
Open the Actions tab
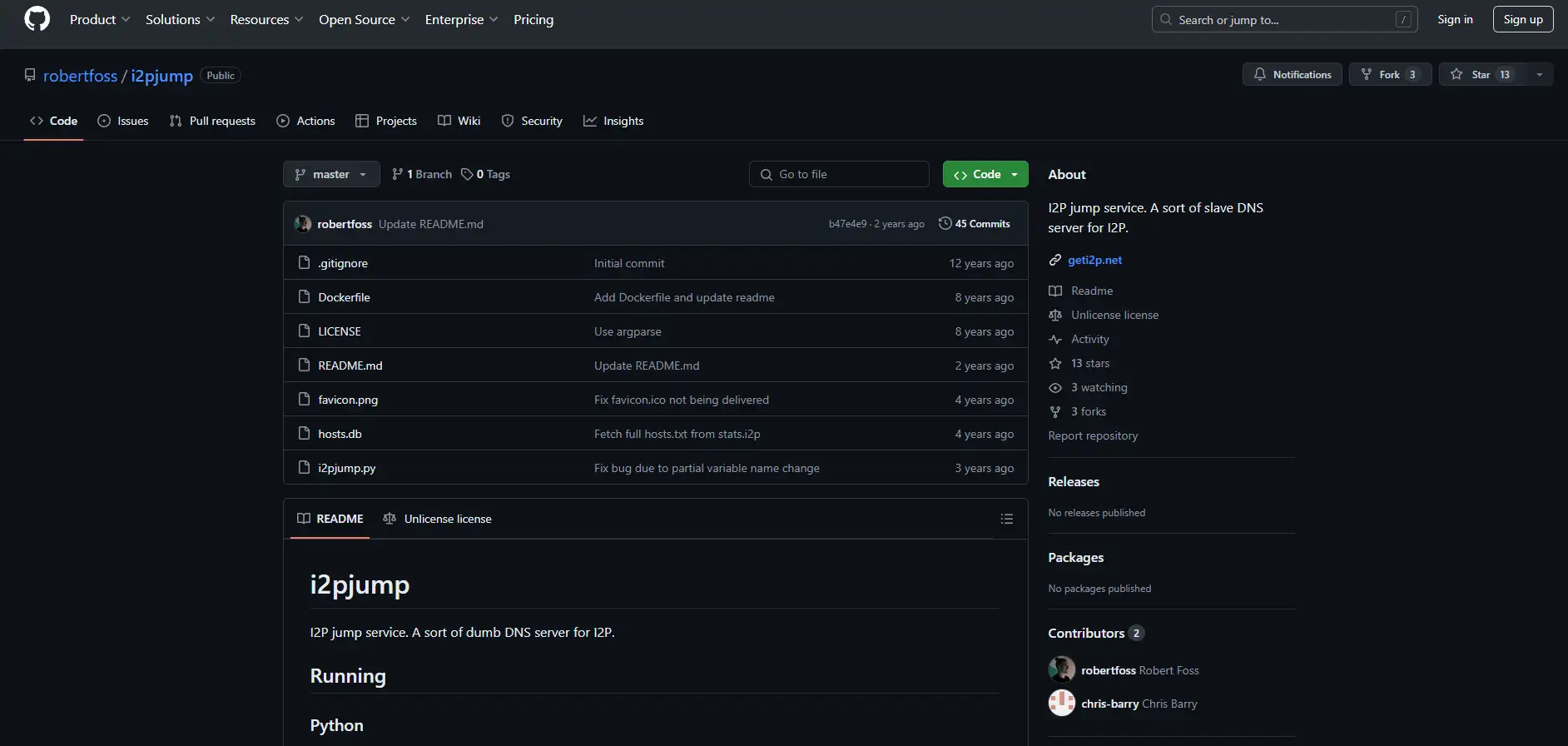pyautogui.click(x=305, y=121)
